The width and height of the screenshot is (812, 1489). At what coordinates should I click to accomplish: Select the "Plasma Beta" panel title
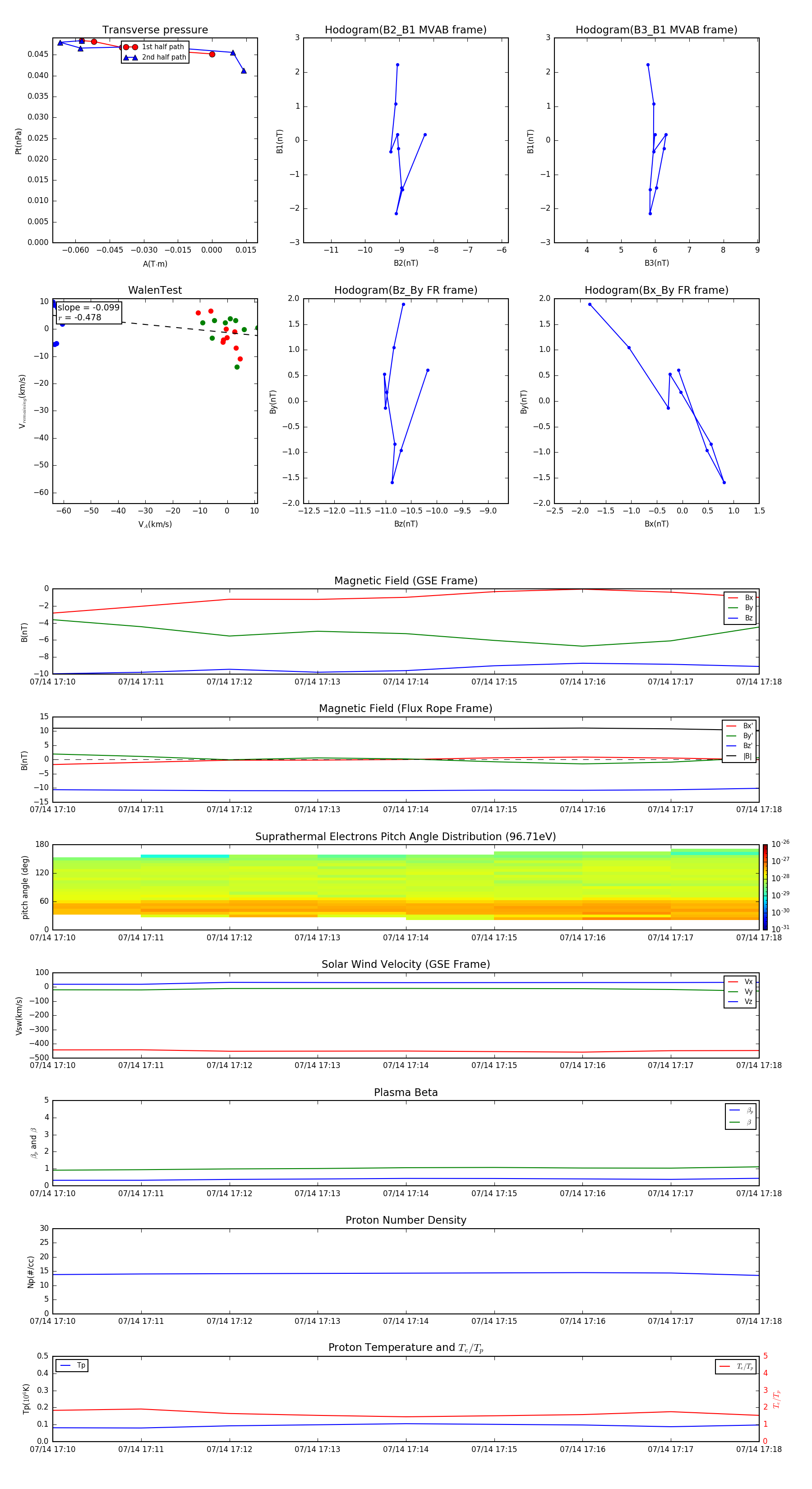click(x=406, y=1092)
